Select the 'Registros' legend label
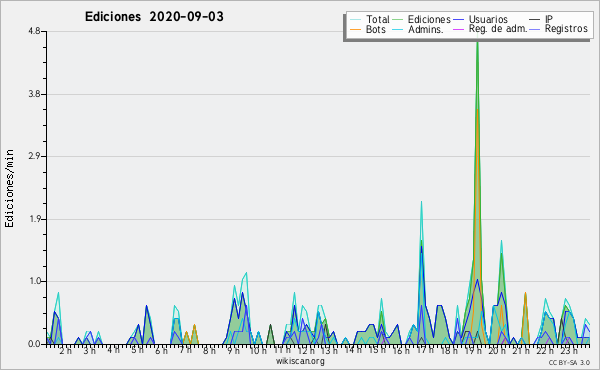 point(566,29)
